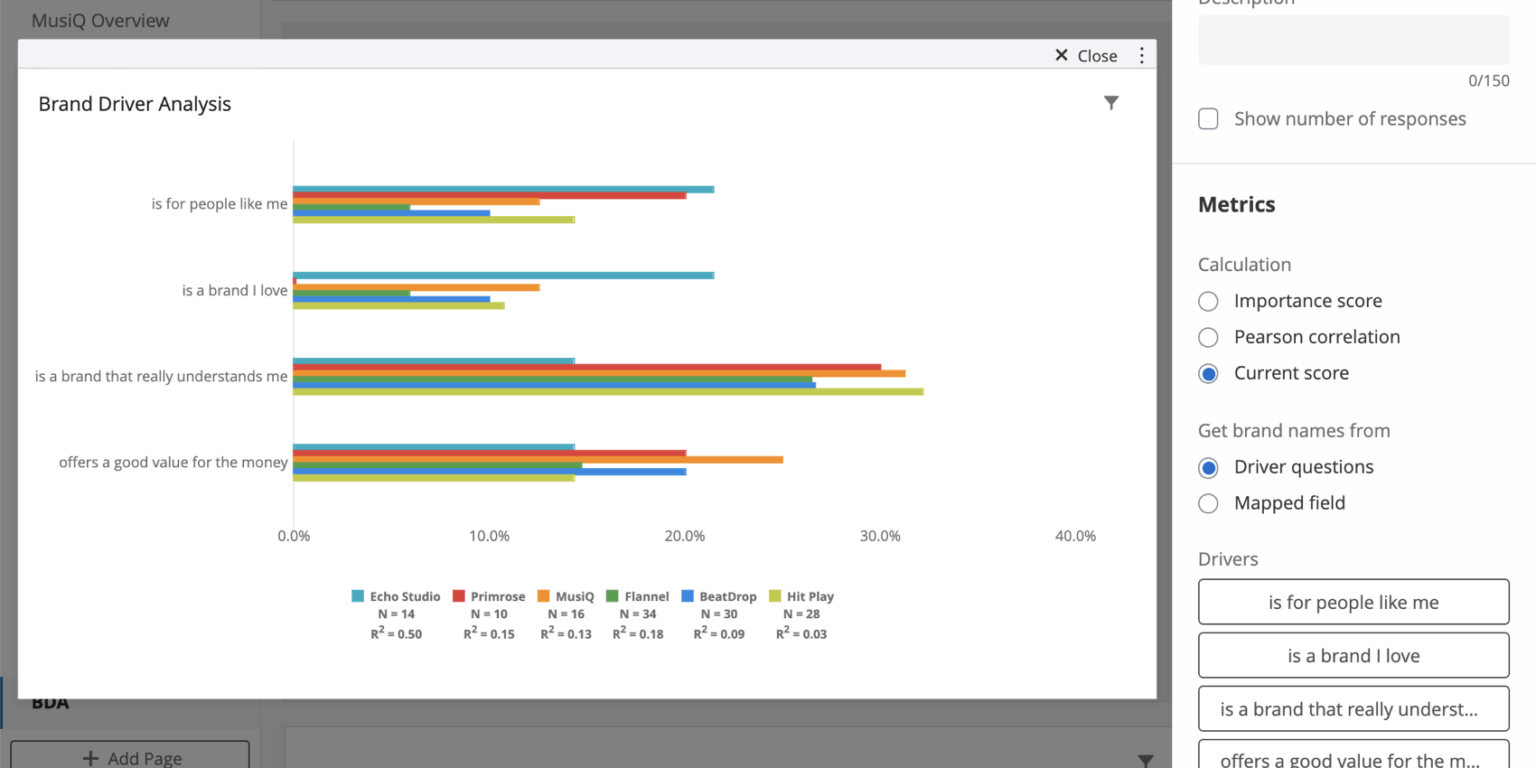
Task: Click MusiQ bar for 'good value for the money'
Action: coord(538,460)
